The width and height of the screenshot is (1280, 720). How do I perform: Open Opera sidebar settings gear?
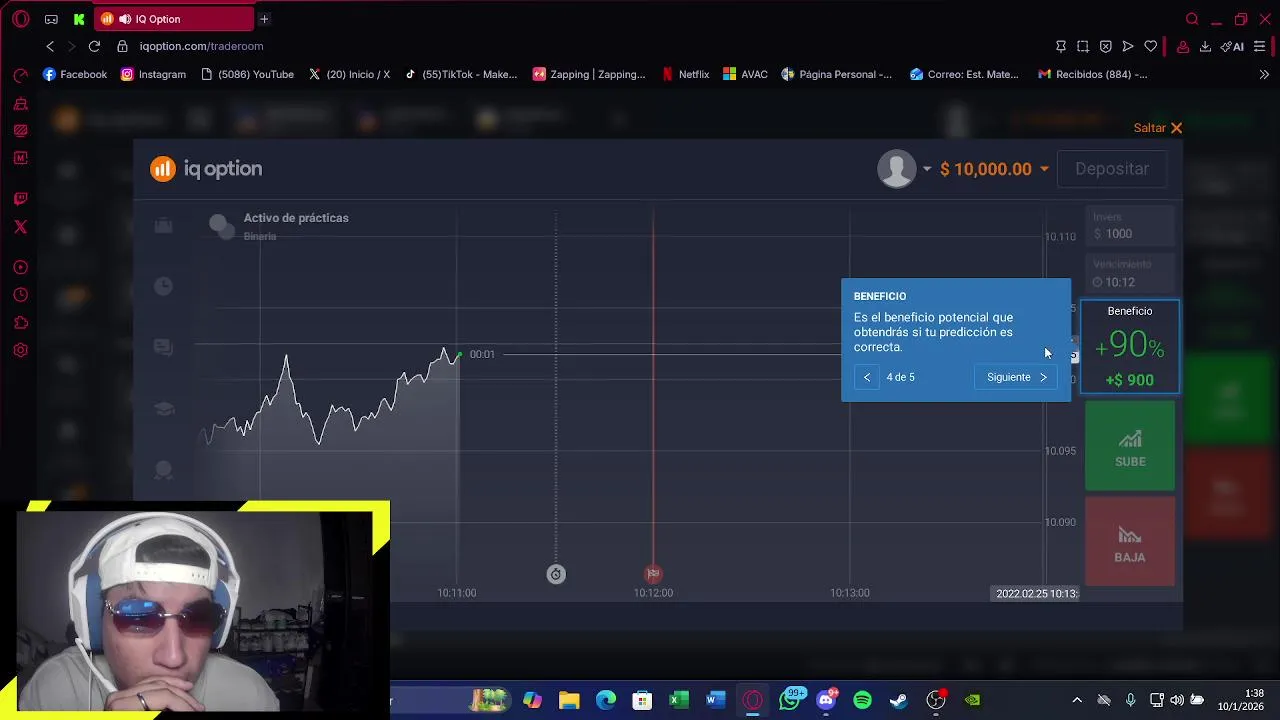click(x=20, y=350)
